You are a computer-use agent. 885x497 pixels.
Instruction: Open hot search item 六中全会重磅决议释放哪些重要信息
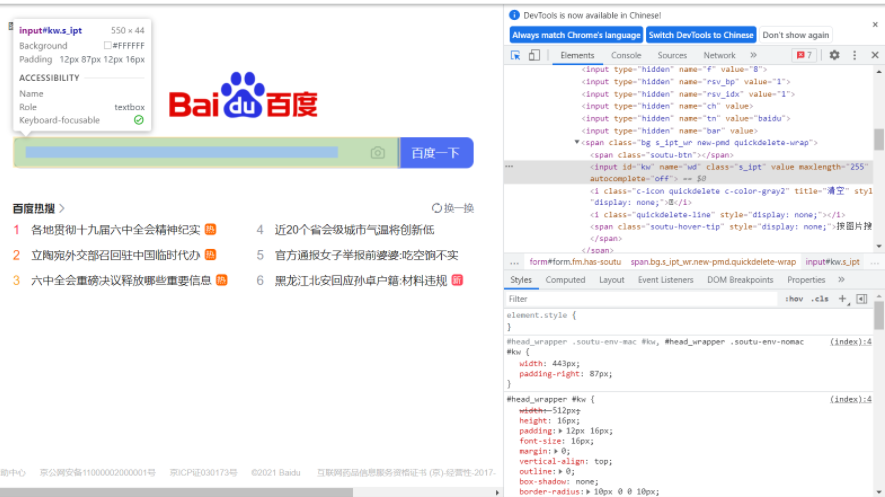click(x=121, y=280)
